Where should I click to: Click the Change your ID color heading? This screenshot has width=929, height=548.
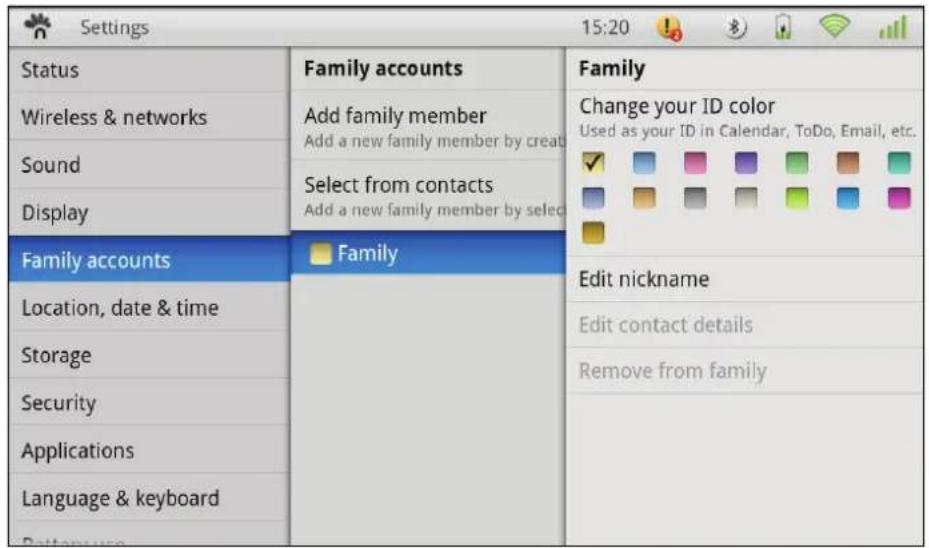[x=677, y=106]
